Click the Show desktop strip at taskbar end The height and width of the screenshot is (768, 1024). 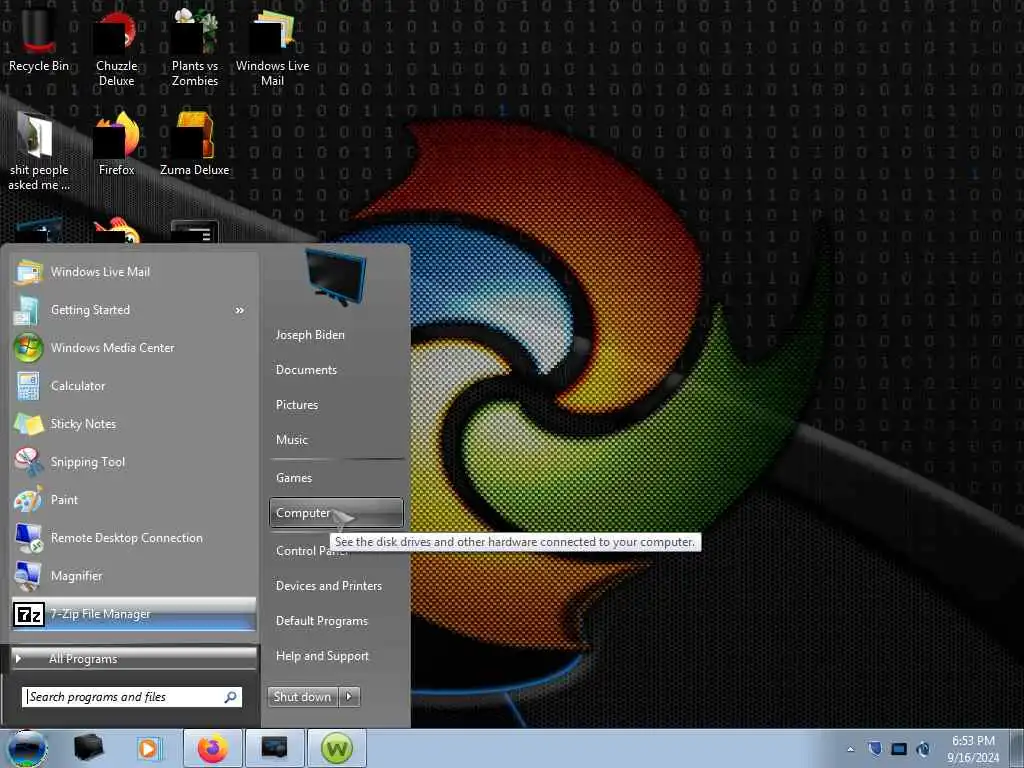coord(1018,748)
